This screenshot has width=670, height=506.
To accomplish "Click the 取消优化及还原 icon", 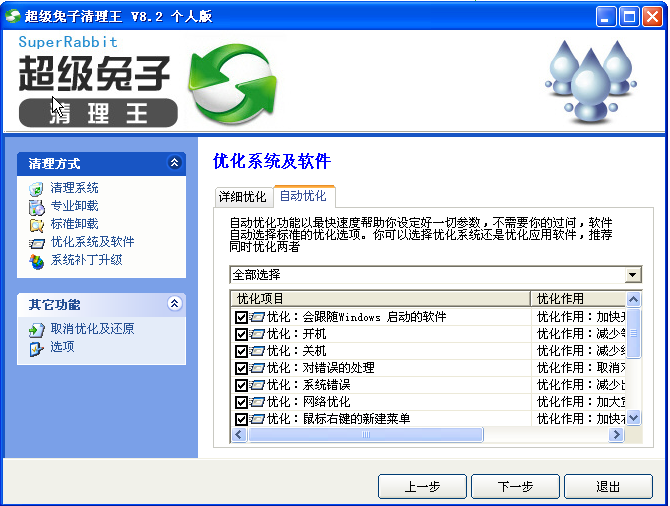I will coord(37,329).
